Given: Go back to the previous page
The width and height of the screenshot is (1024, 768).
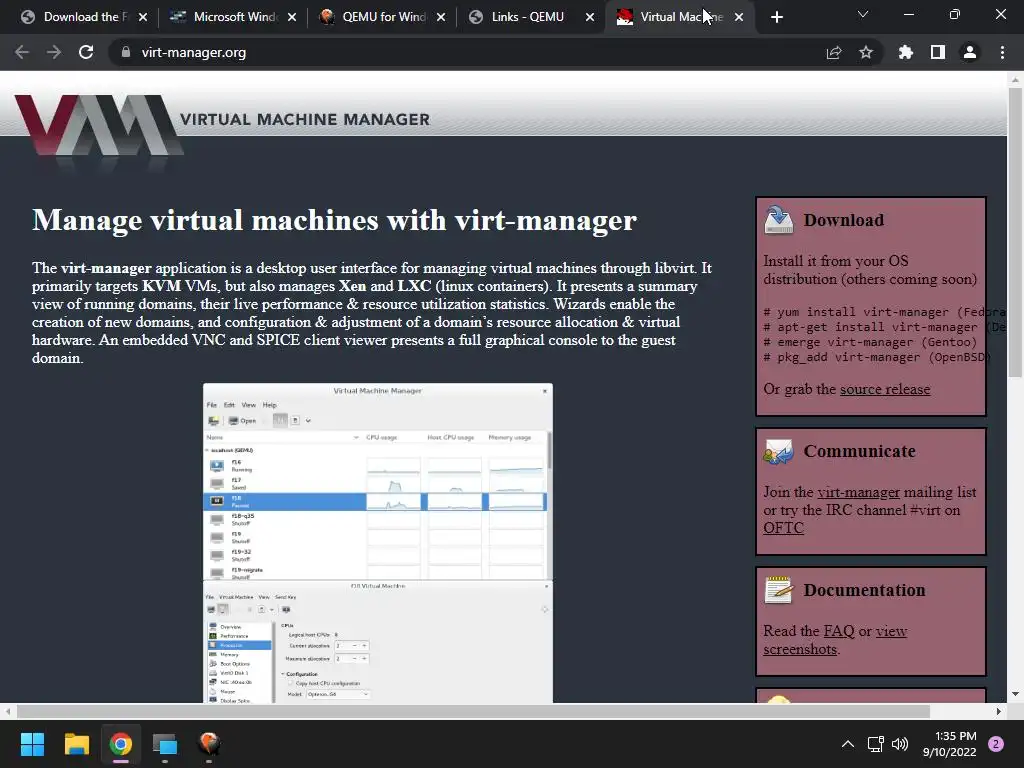Looking at the screenshot, I should (22, 52).
